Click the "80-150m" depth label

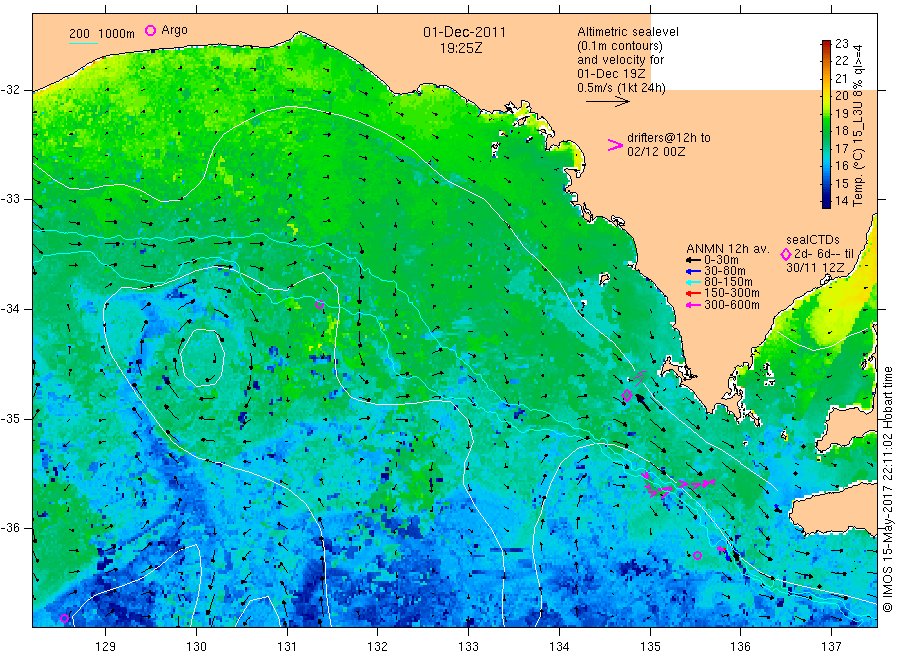click(x=728, y=282)
